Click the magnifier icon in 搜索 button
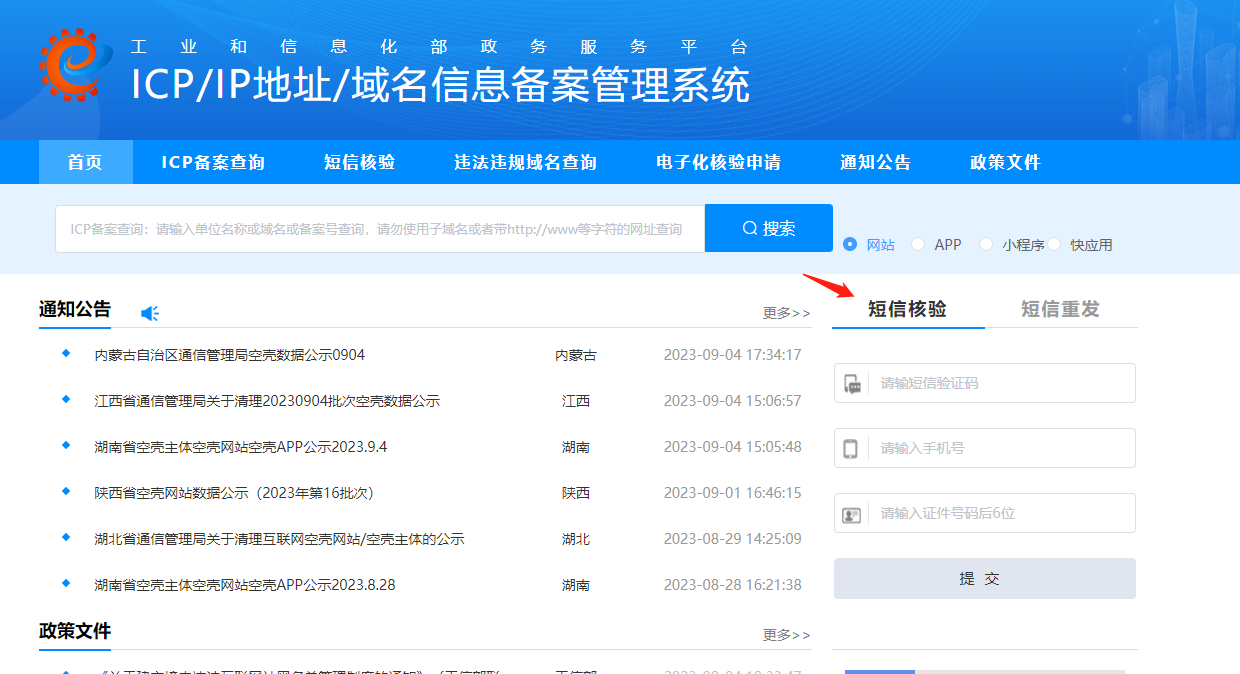Screen dimensions: 1240x674 coord(750,228)
